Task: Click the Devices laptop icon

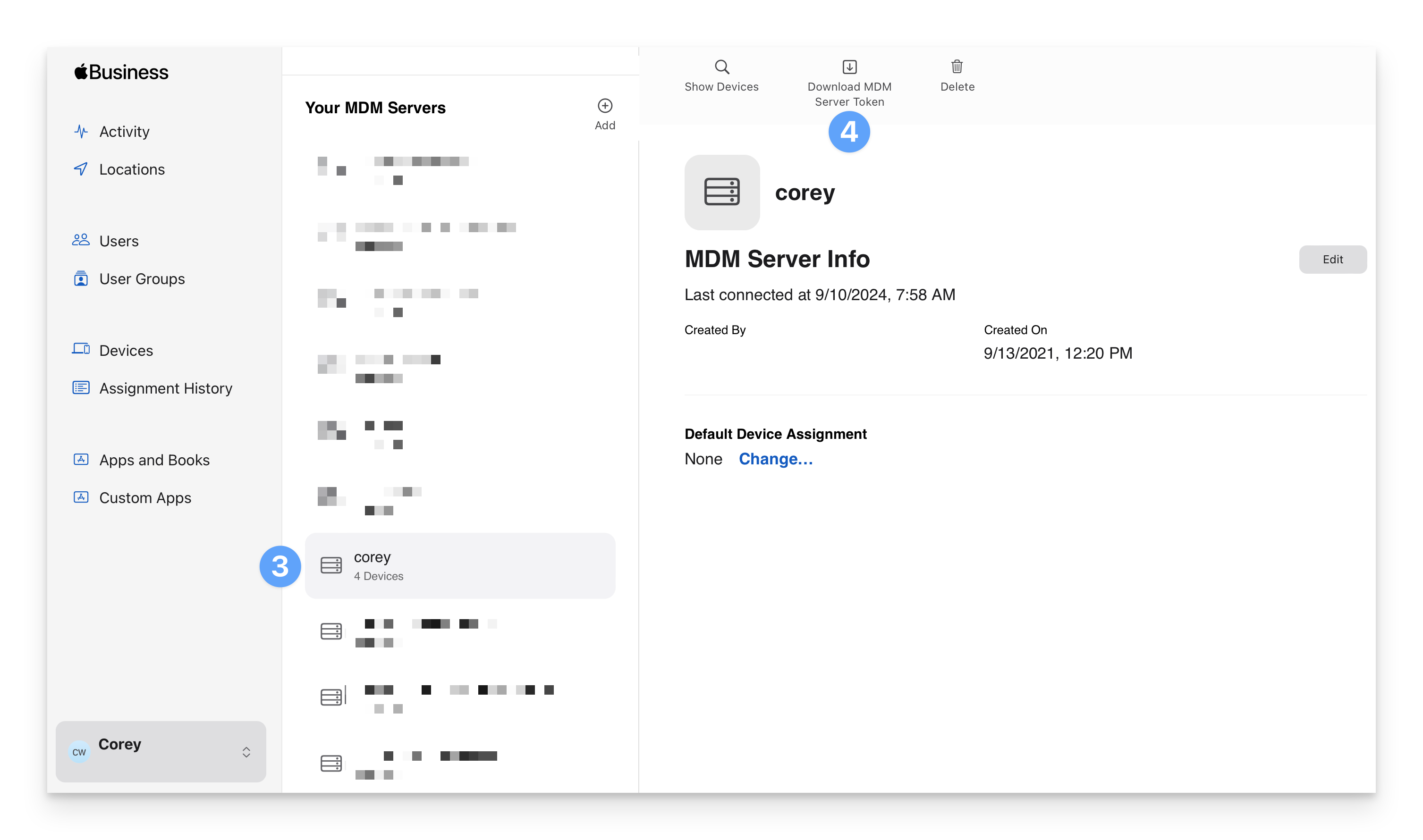Action: point(81,349)
